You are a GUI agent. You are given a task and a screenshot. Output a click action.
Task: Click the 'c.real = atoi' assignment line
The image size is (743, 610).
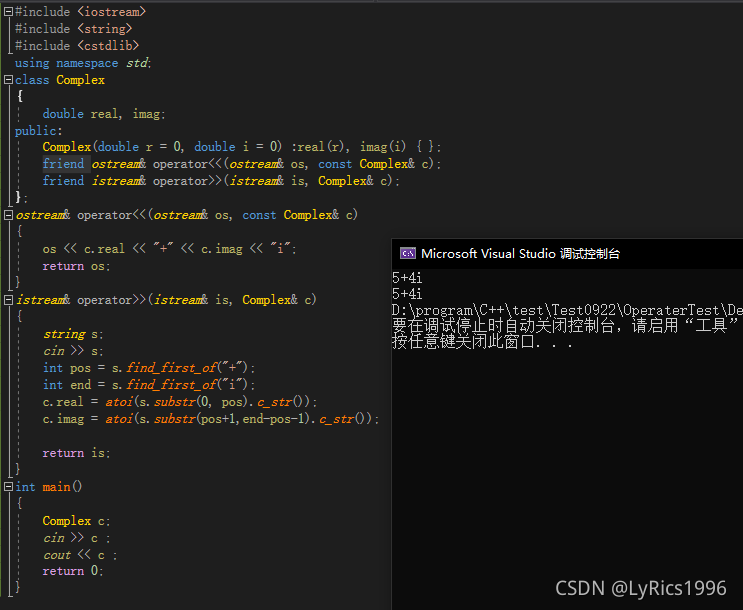point(180,402)
